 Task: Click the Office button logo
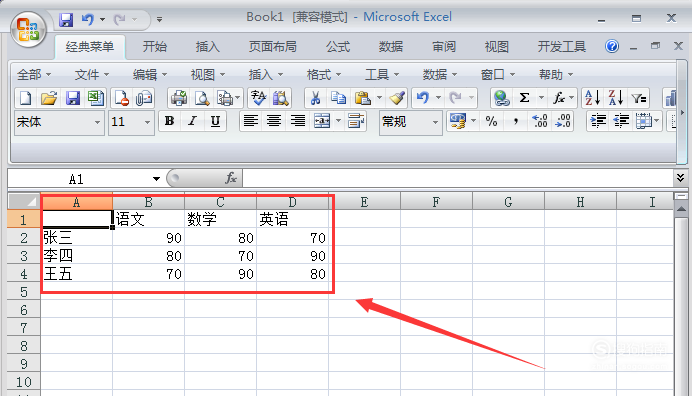pos(28,29)
